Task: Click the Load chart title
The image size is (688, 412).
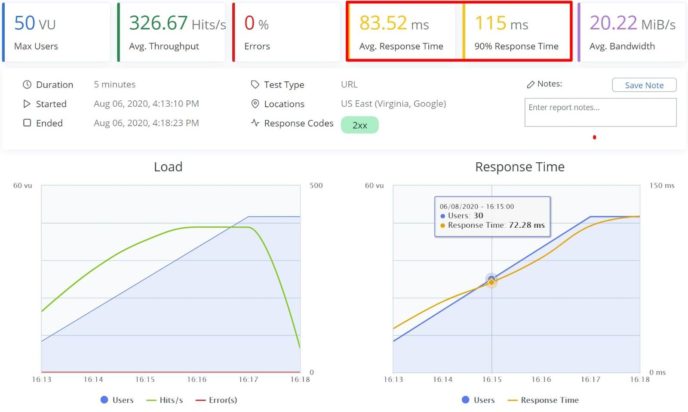Action: (x=168, y=167)
